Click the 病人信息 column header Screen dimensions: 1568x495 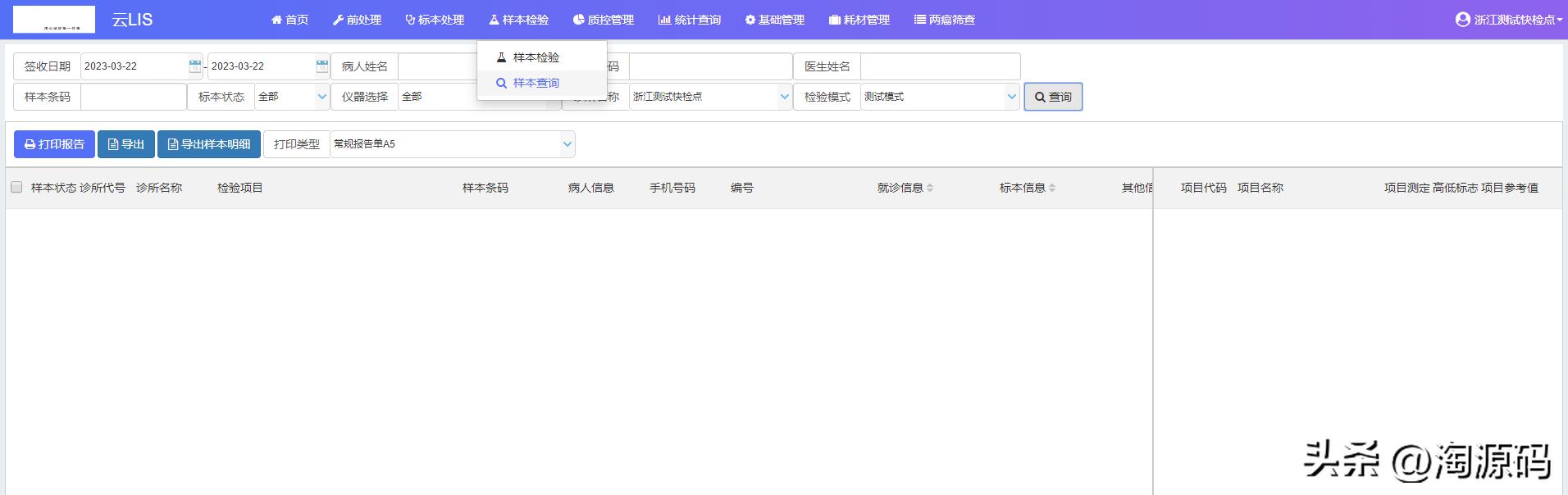[591, 188]
